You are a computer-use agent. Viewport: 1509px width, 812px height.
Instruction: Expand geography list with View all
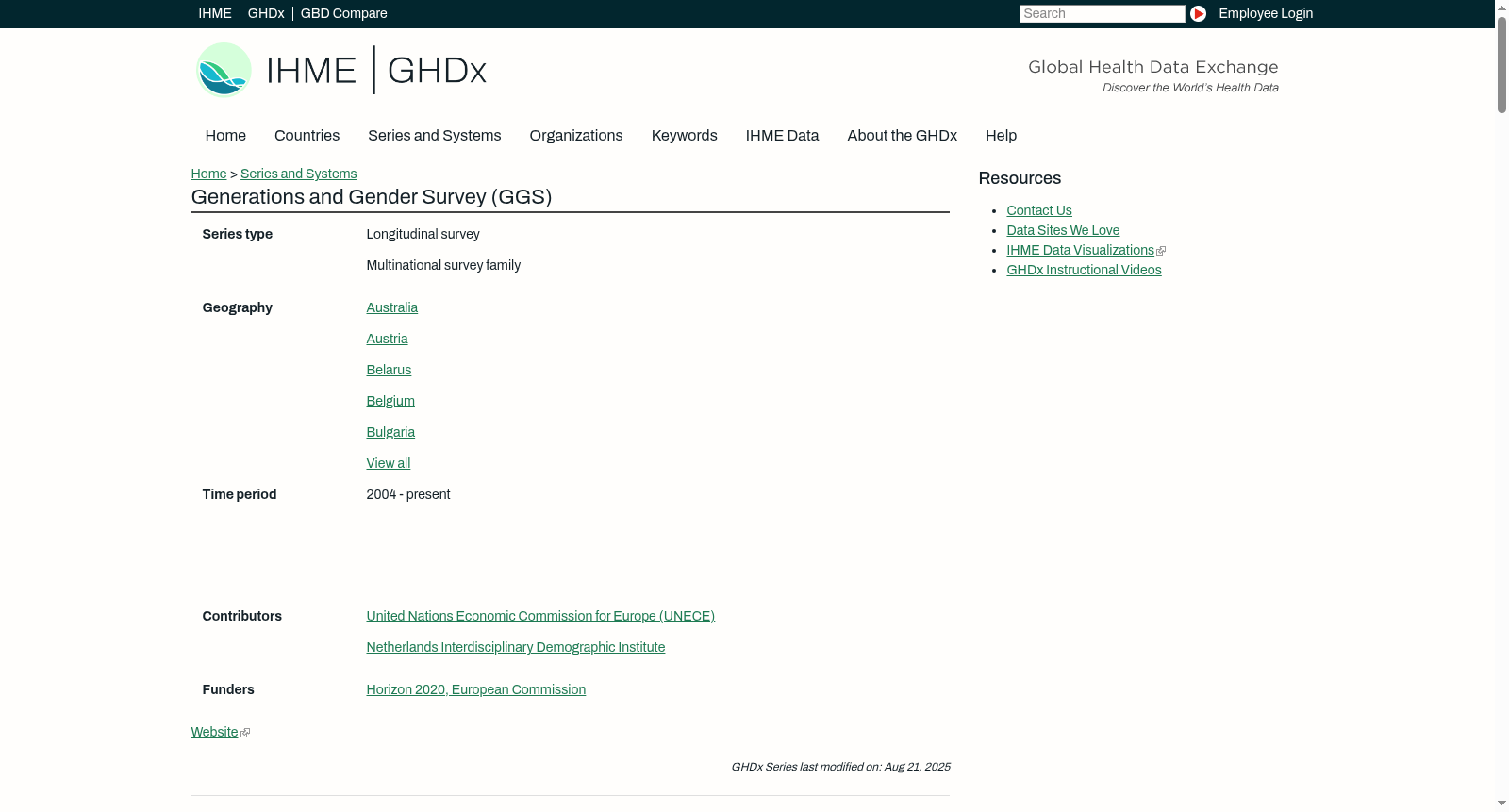pos(389,463)
